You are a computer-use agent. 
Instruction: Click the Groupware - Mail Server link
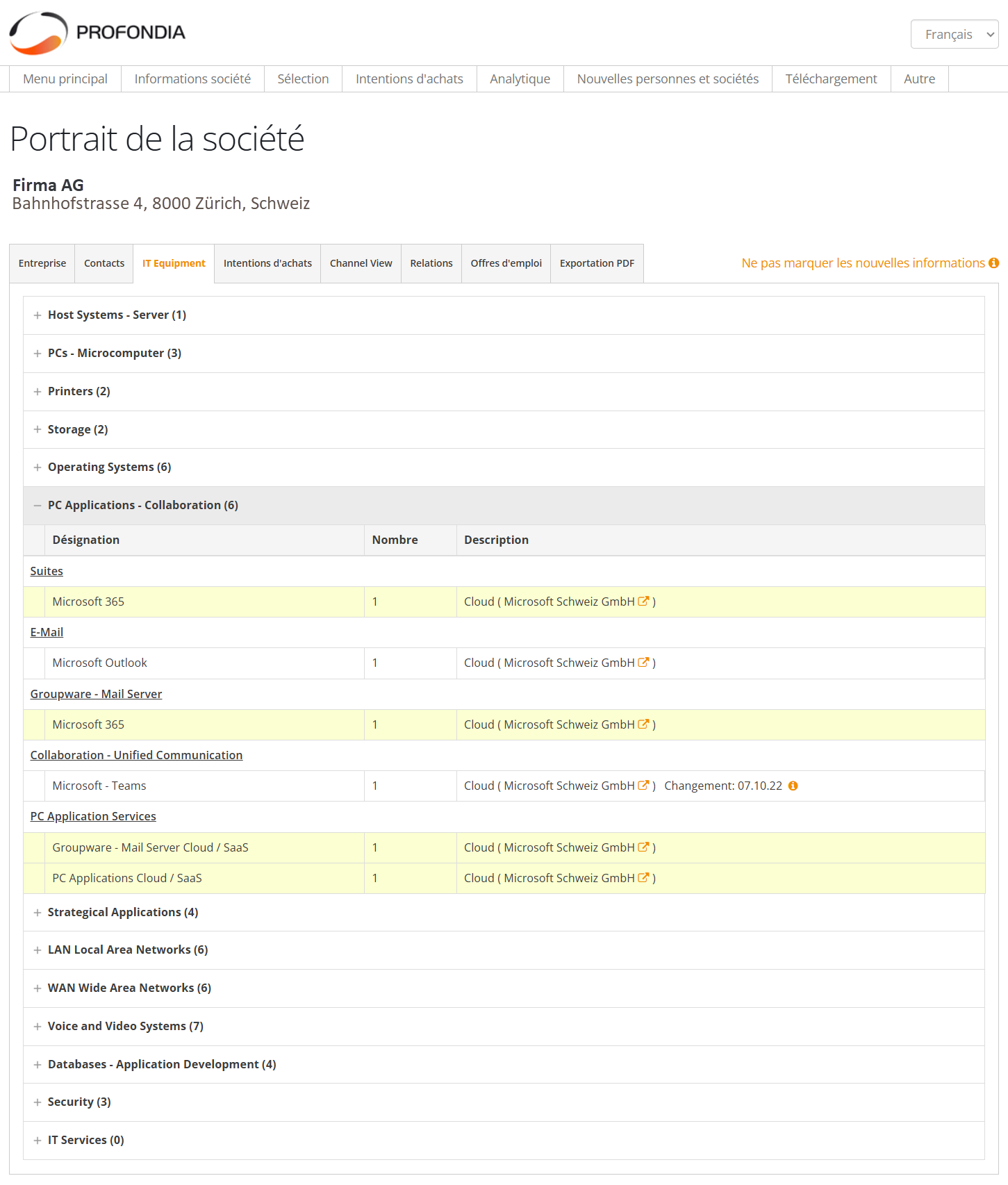(96, 694)
